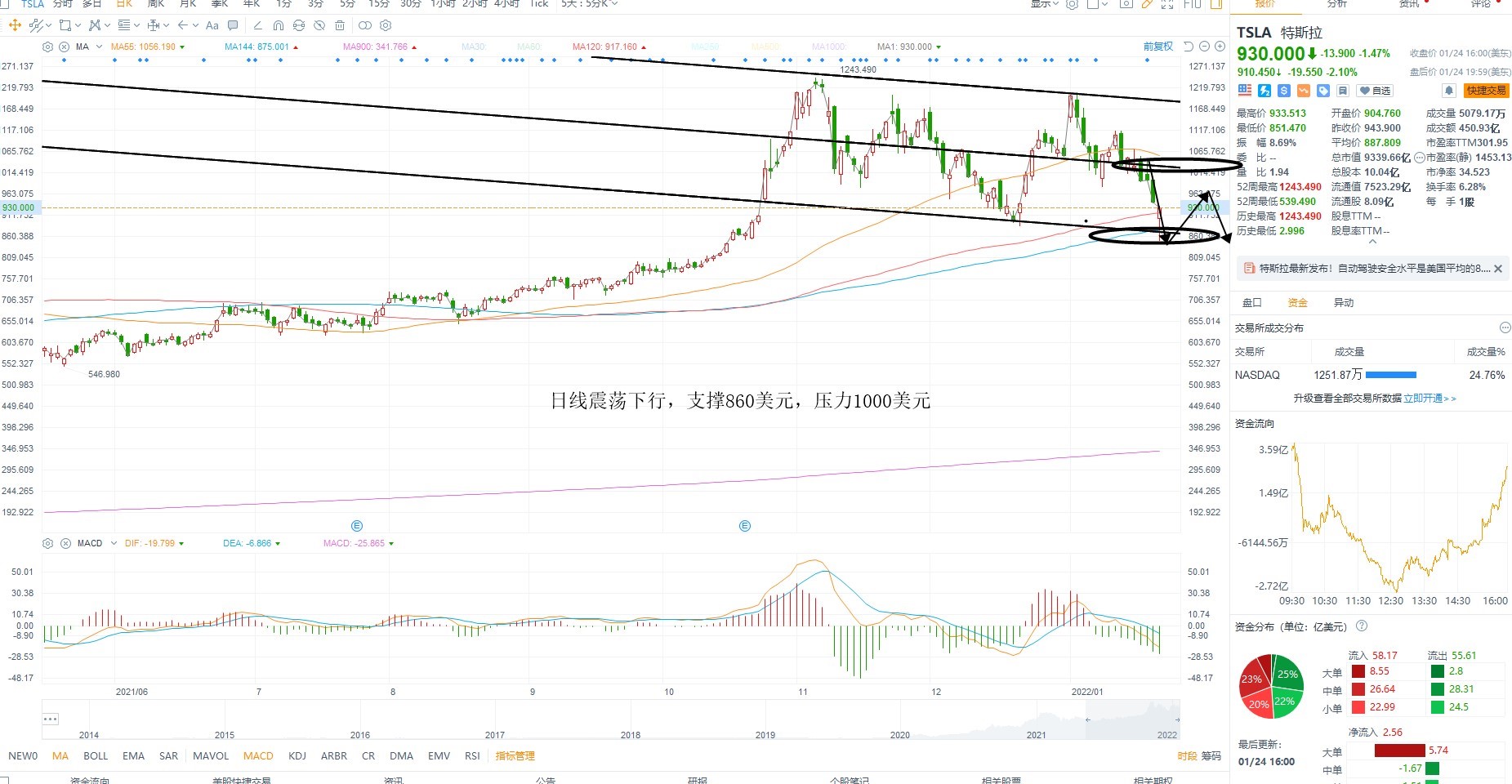Select the BOLL indicator tab
Image resolution: width=1512 pixels, height=784 pixels.
(x=96, y=756)
